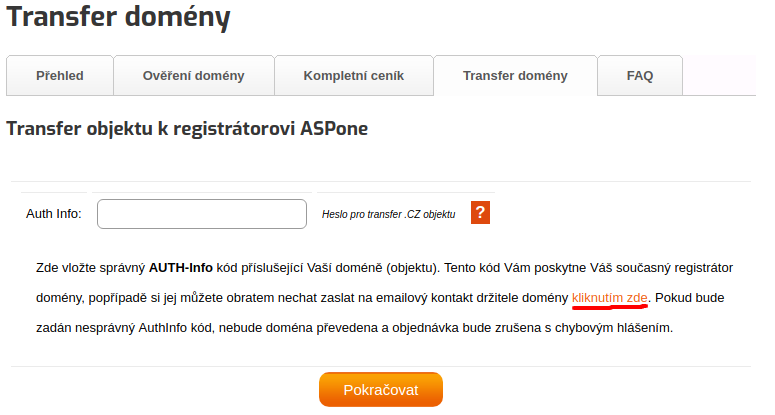Screen dimensions: 775x415
Task: Focus the Auth Info text field
Action: coord(201,214)
